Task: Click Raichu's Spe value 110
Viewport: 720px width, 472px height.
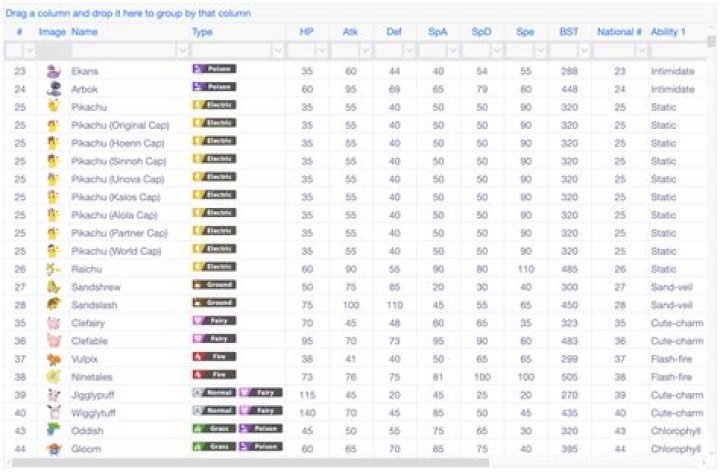Action: point(525,269)
